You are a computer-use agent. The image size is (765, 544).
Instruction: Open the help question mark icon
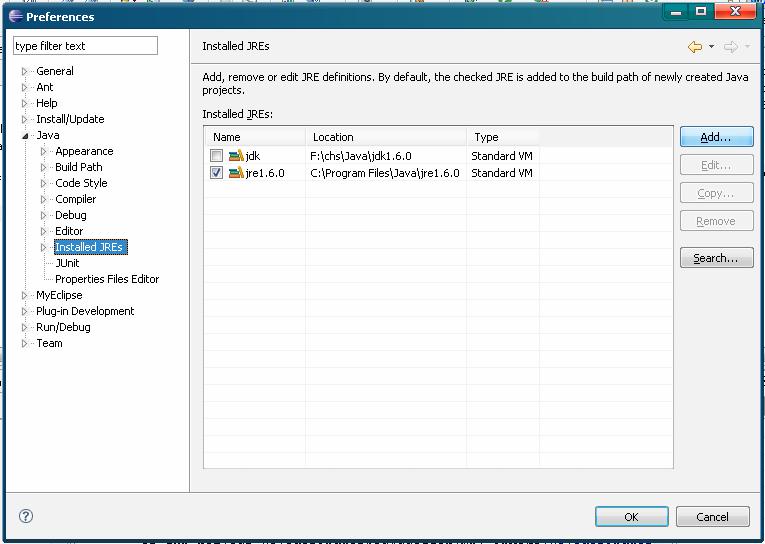coord(26,516)
